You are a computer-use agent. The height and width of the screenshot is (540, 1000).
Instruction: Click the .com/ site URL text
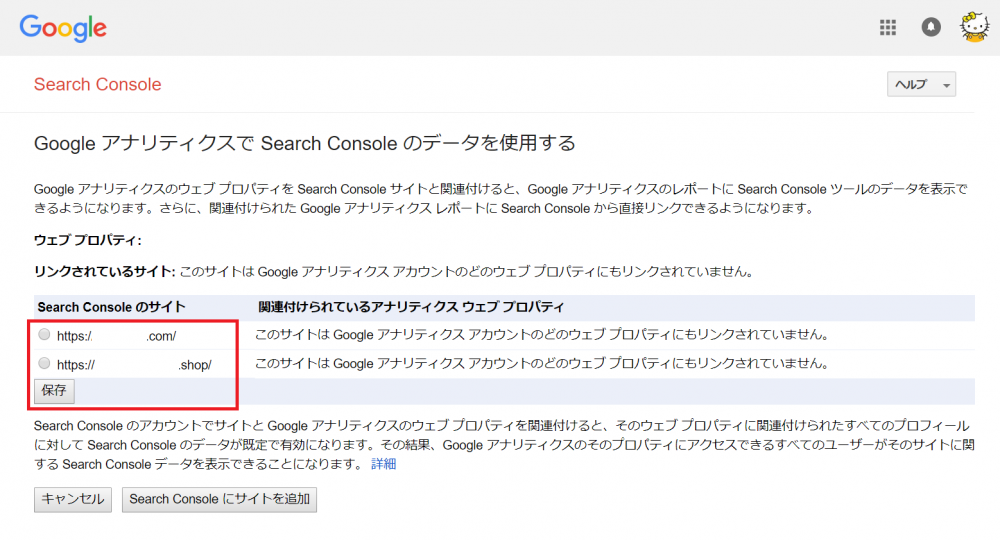click(116, 335)
